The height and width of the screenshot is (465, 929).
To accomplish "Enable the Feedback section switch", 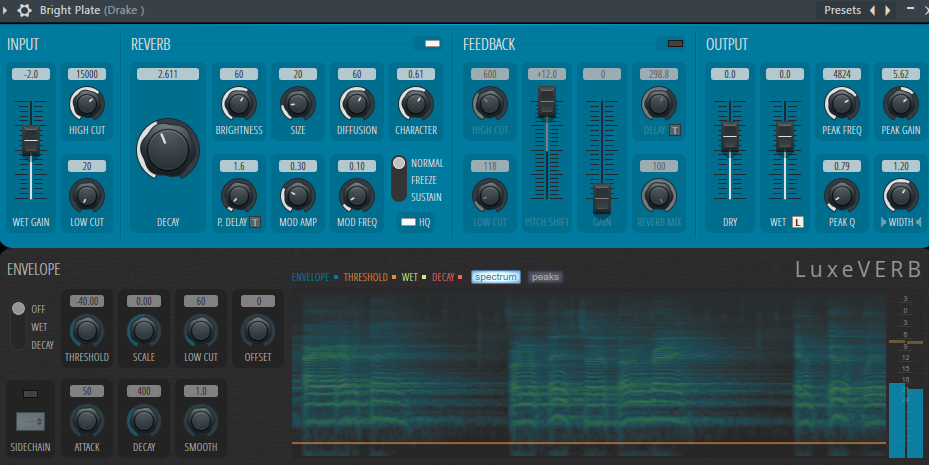I will pyautogui.click(x=675, y=44).
